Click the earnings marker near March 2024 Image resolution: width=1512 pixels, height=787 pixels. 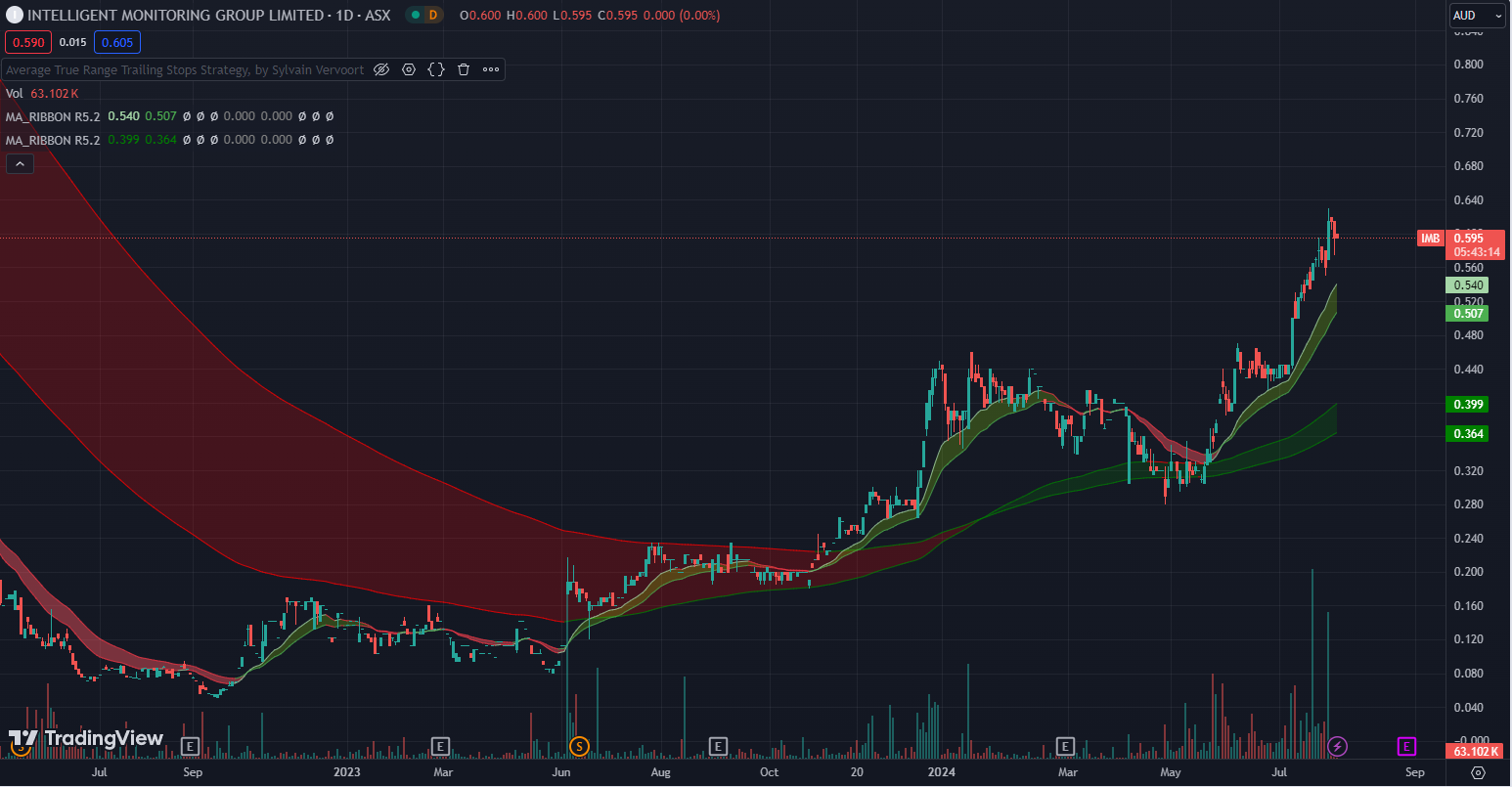tap(1065, 747)
